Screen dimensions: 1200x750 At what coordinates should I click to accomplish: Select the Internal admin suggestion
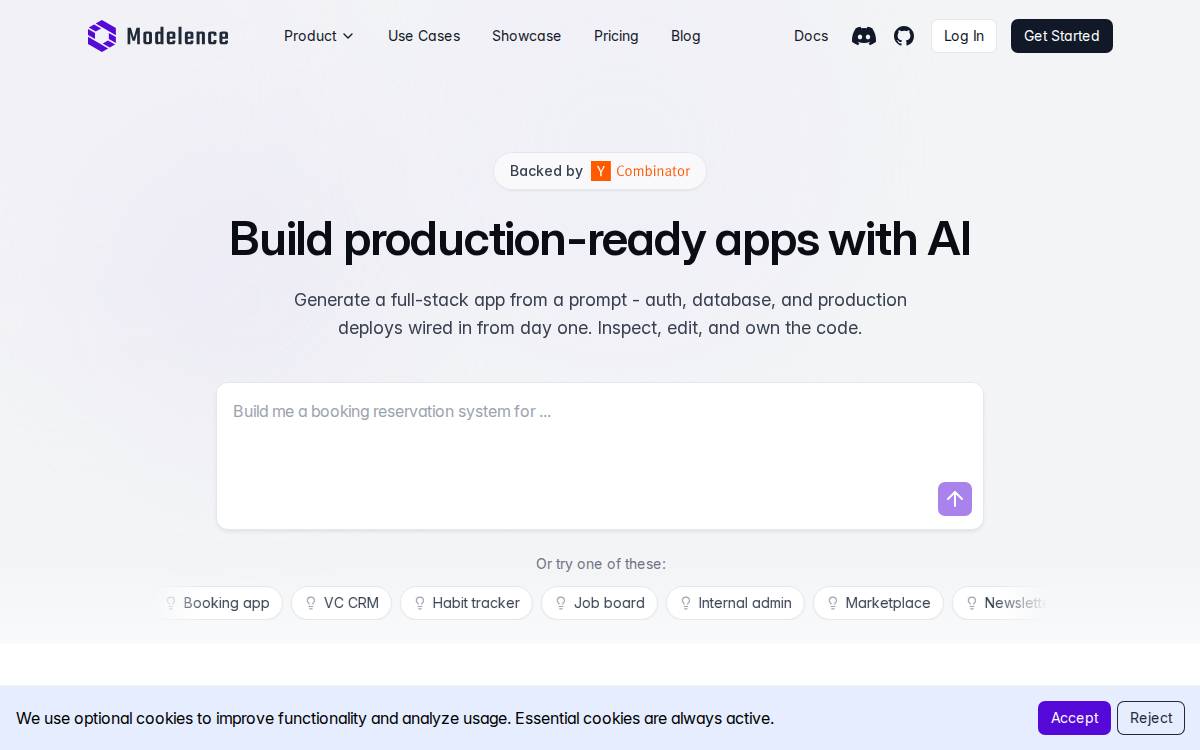click(x=735, y=603)
